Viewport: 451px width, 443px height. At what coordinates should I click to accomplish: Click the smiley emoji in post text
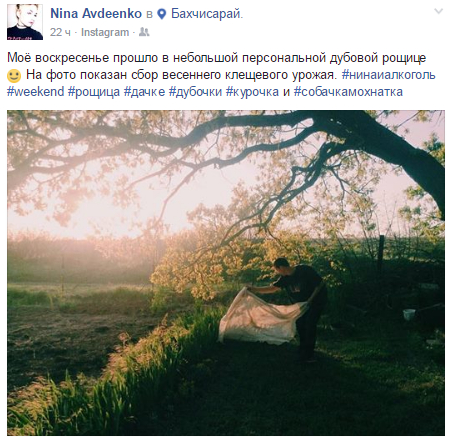click(14, 76)
